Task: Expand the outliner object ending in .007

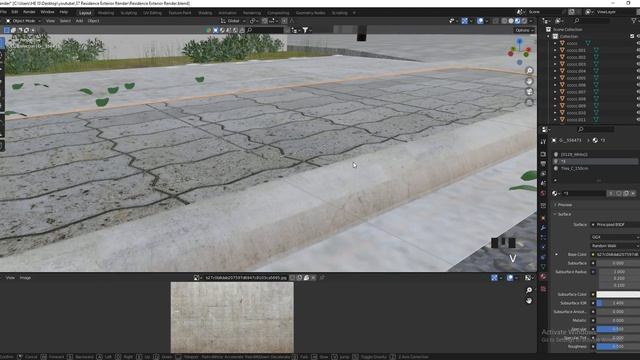Action: click(x=555, y=92)
